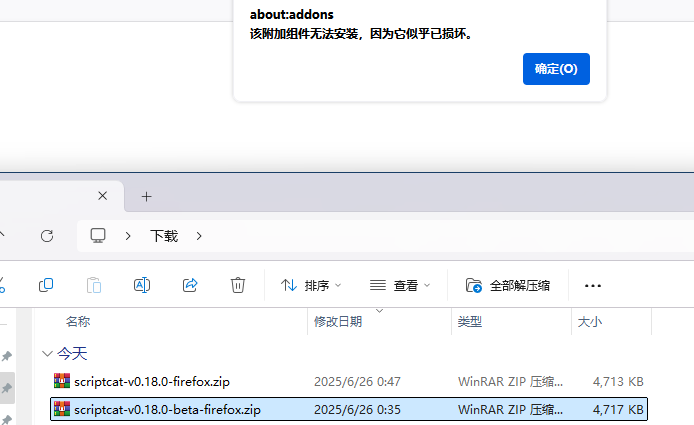Click the 确定(O) button in dialog

(x=556, y=69)
